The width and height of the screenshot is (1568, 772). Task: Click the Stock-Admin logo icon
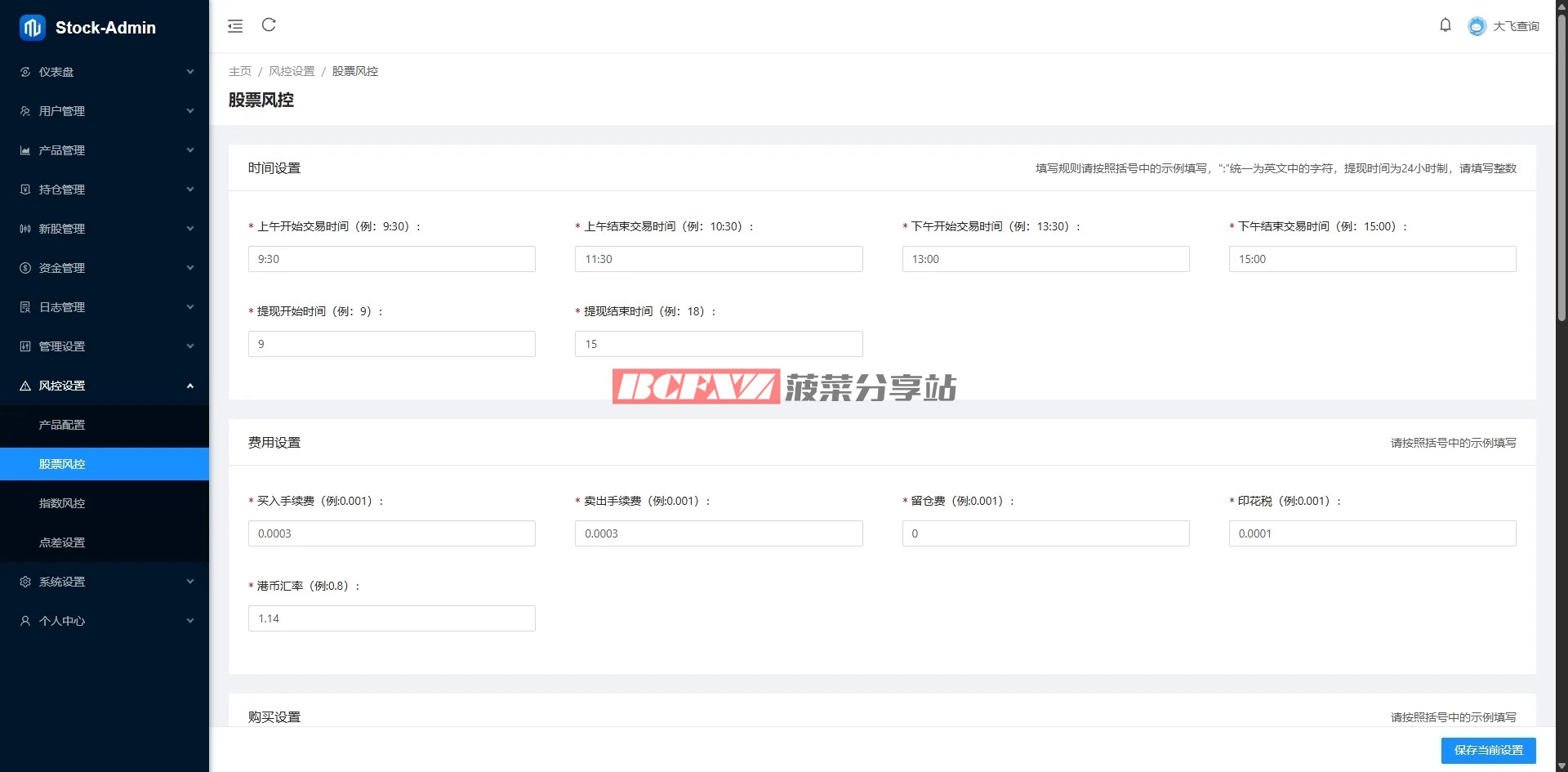[x=33, y=28]
